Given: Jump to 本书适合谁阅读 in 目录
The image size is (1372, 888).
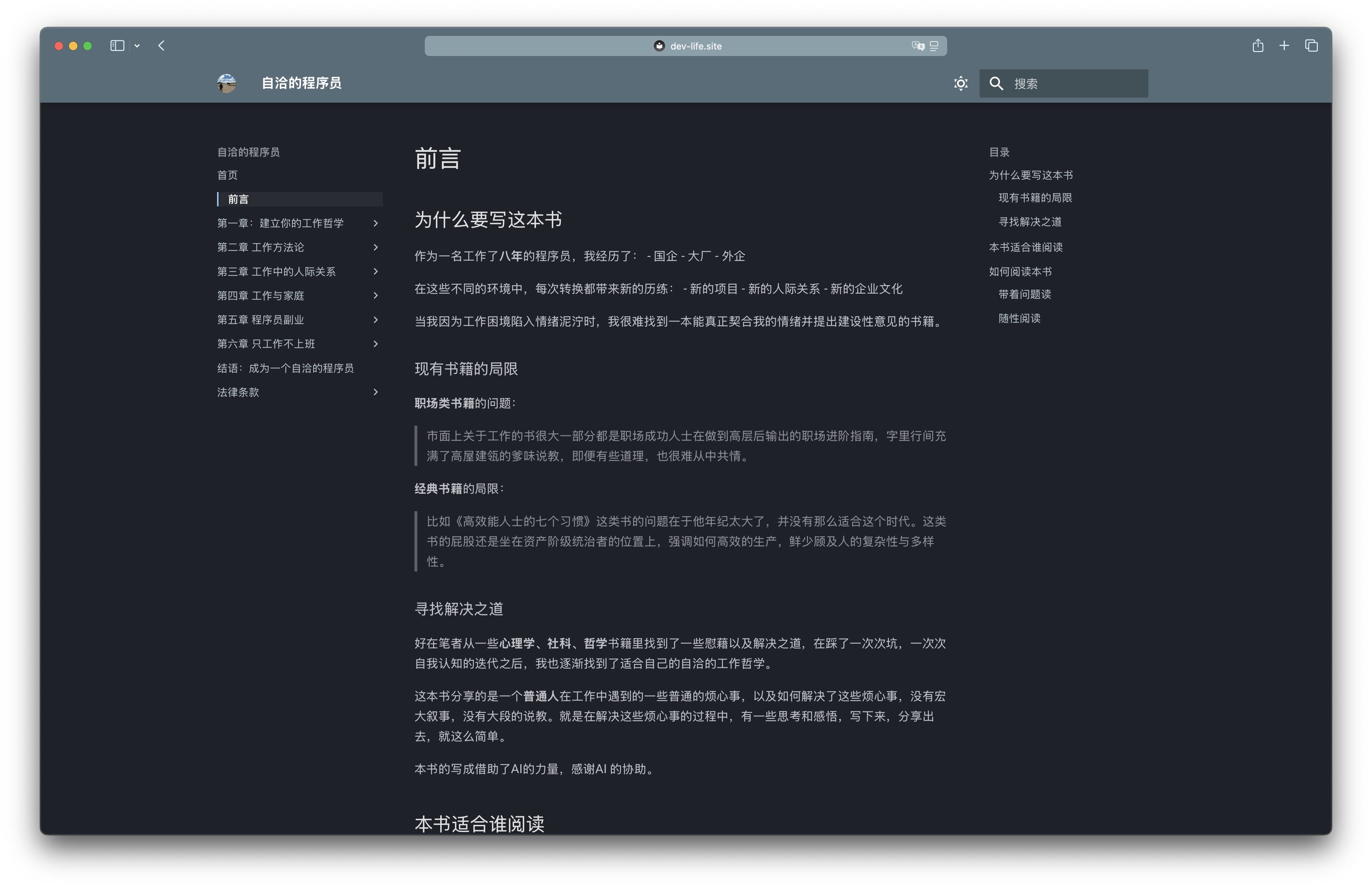Looking at the screenshot, I should pos(1026,247).
